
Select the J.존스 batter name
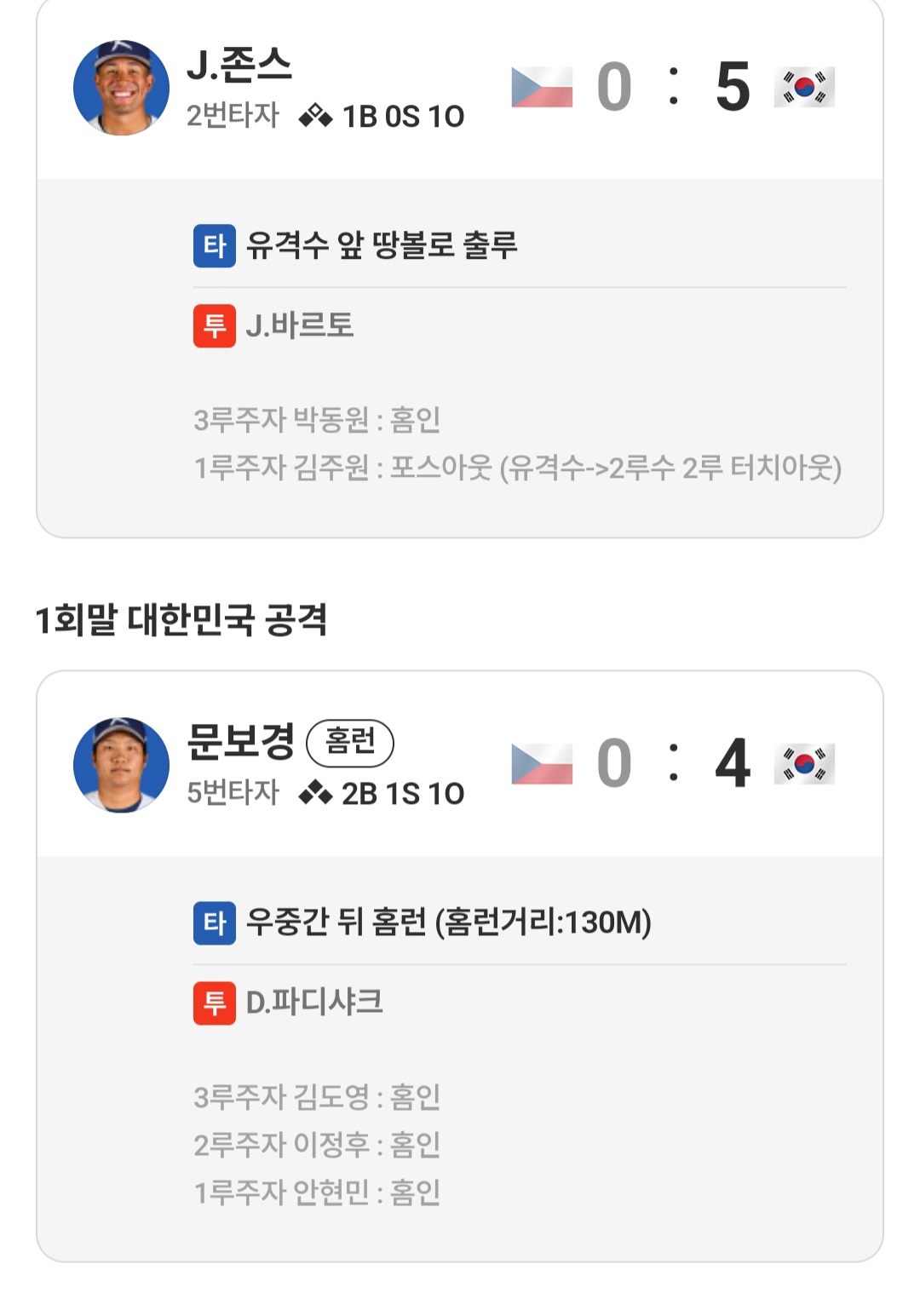[x=239, y=66]
